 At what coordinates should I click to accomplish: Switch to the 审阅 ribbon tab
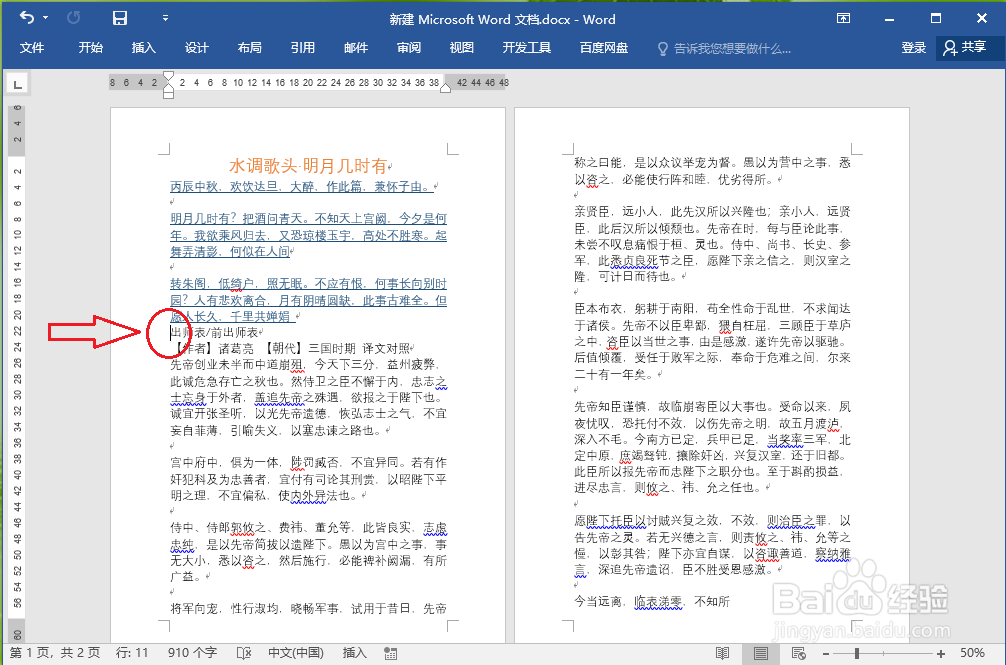click(408, 47)
